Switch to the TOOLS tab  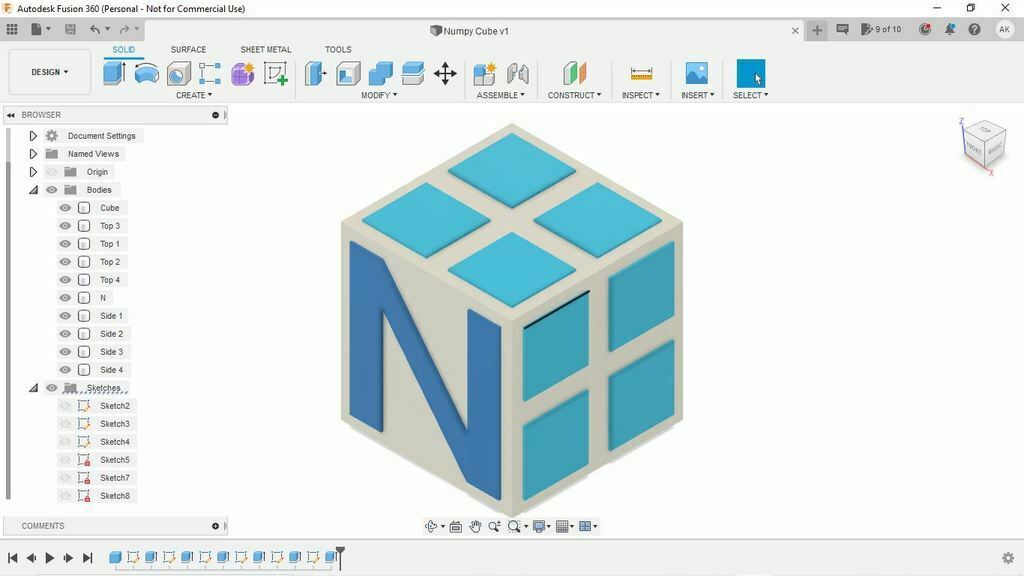[338, 50]
